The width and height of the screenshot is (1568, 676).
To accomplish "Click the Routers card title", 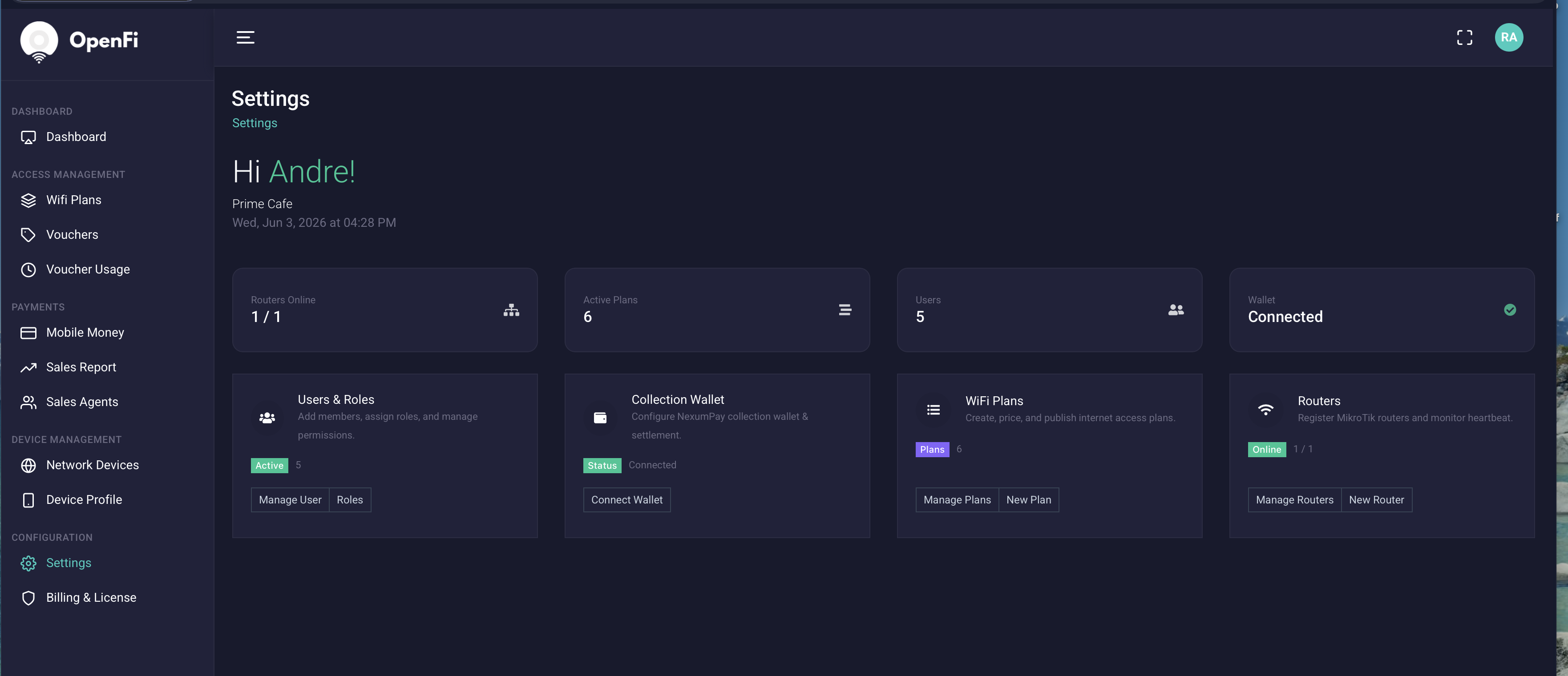I will 1318,401.
